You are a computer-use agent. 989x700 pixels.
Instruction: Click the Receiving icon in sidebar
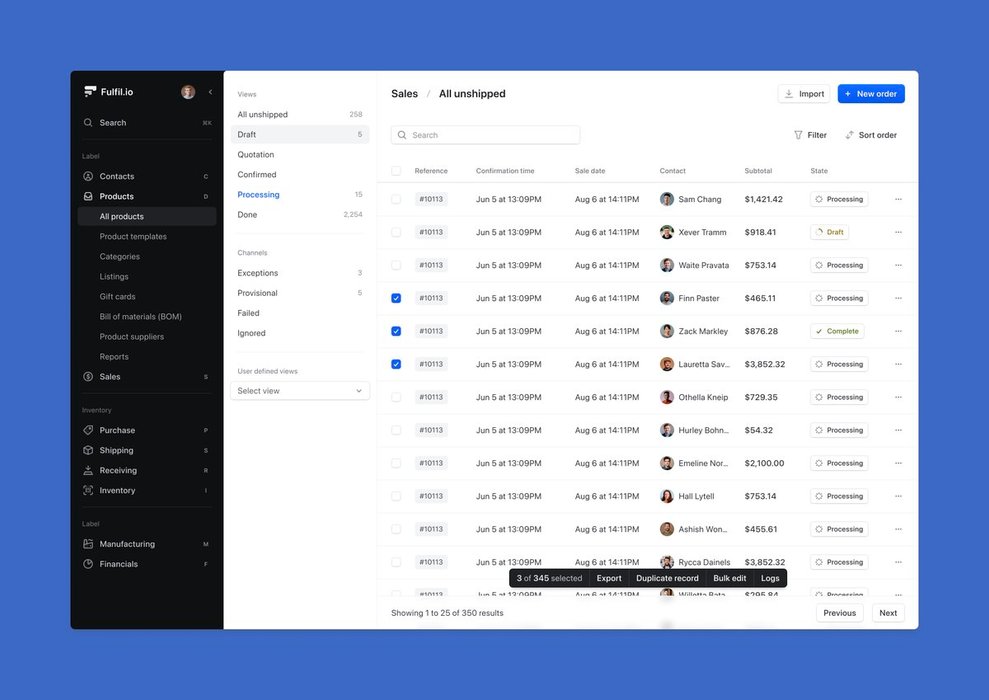pos(88,470)
